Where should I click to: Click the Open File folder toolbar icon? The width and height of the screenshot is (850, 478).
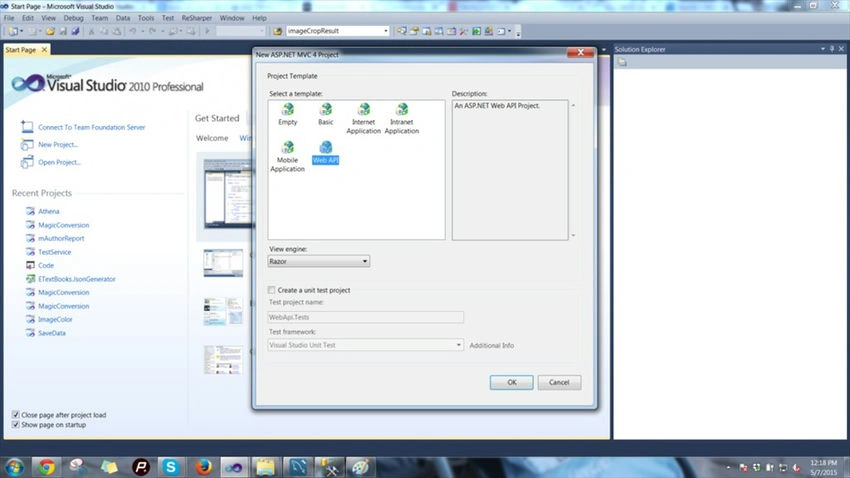(50, 31)
